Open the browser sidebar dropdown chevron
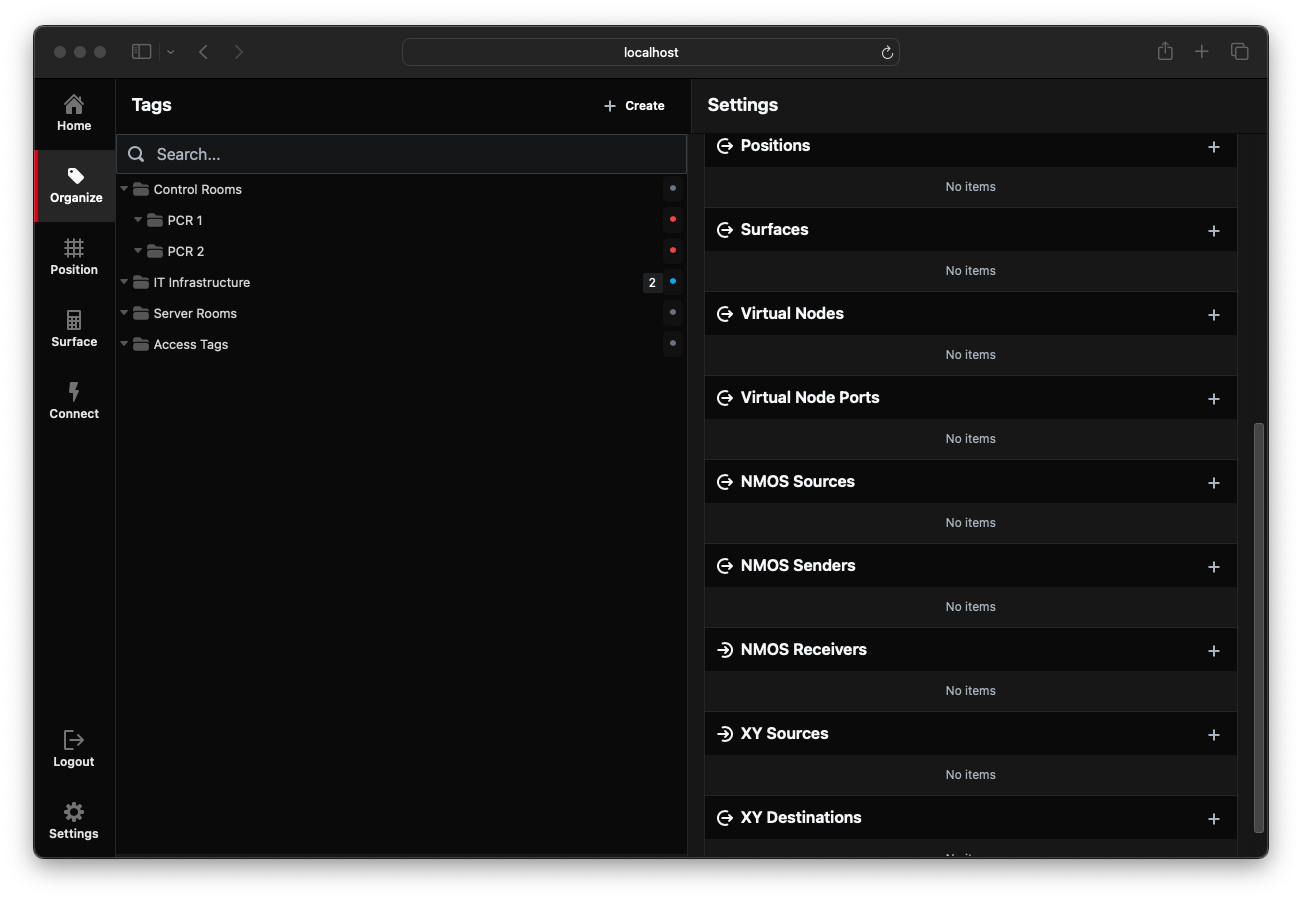 coord(171,52)
